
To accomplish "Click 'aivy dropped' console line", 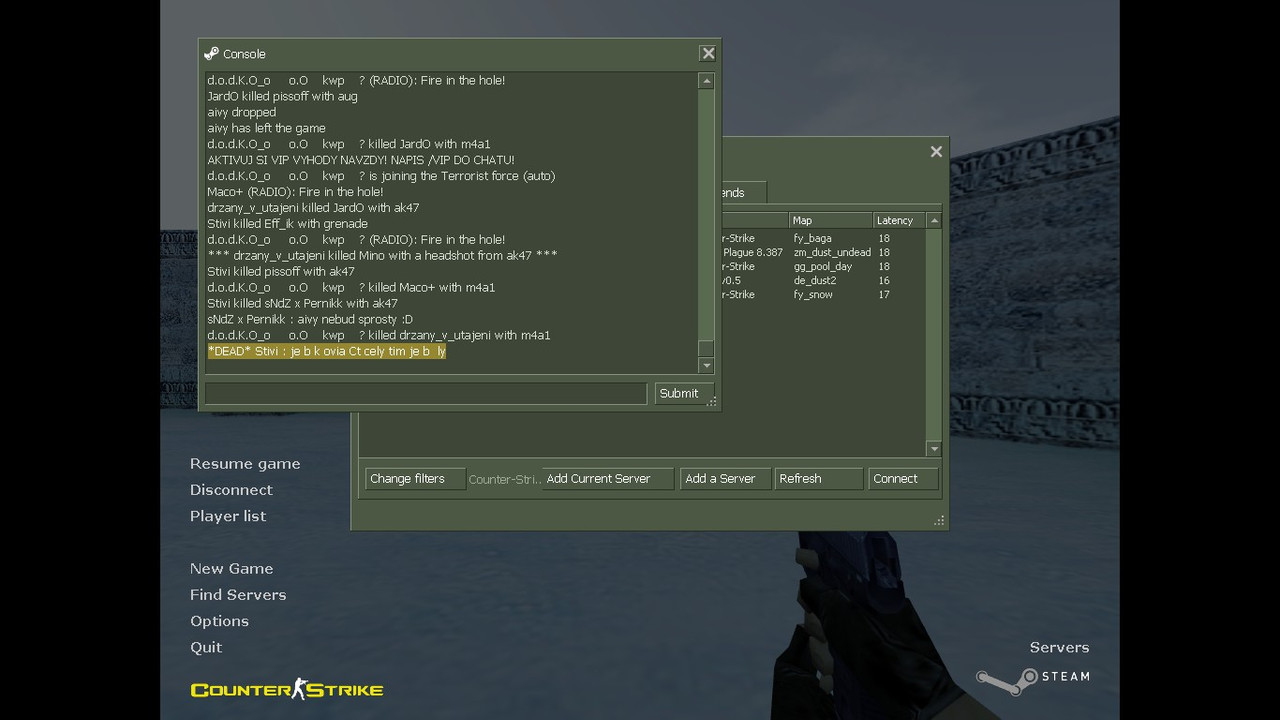I will (241, 113).
